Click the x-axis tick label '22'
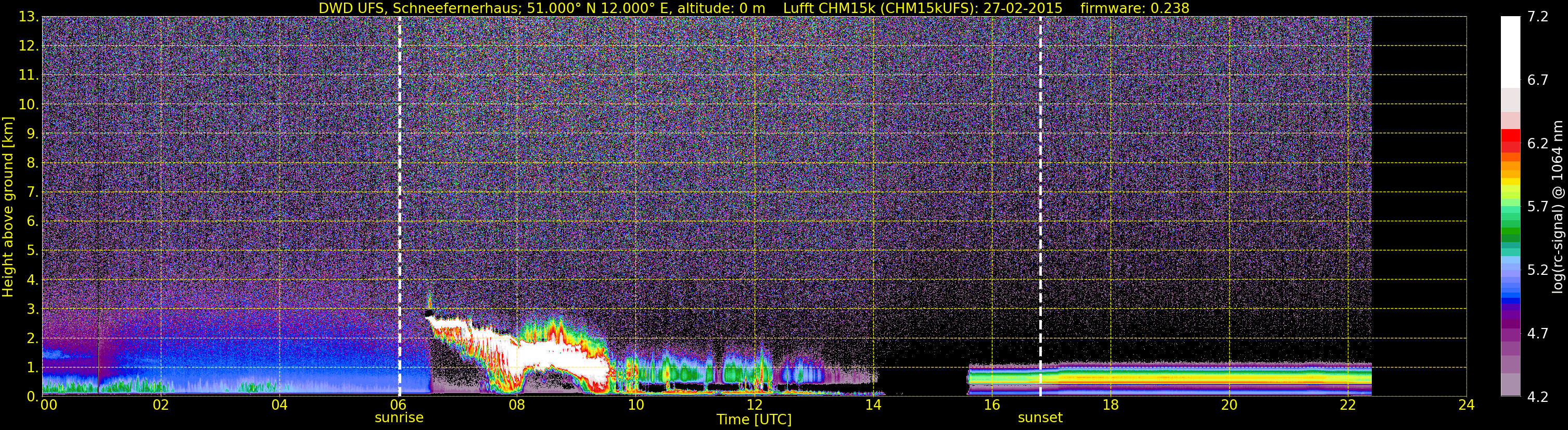 click(x=1348, y=405)
